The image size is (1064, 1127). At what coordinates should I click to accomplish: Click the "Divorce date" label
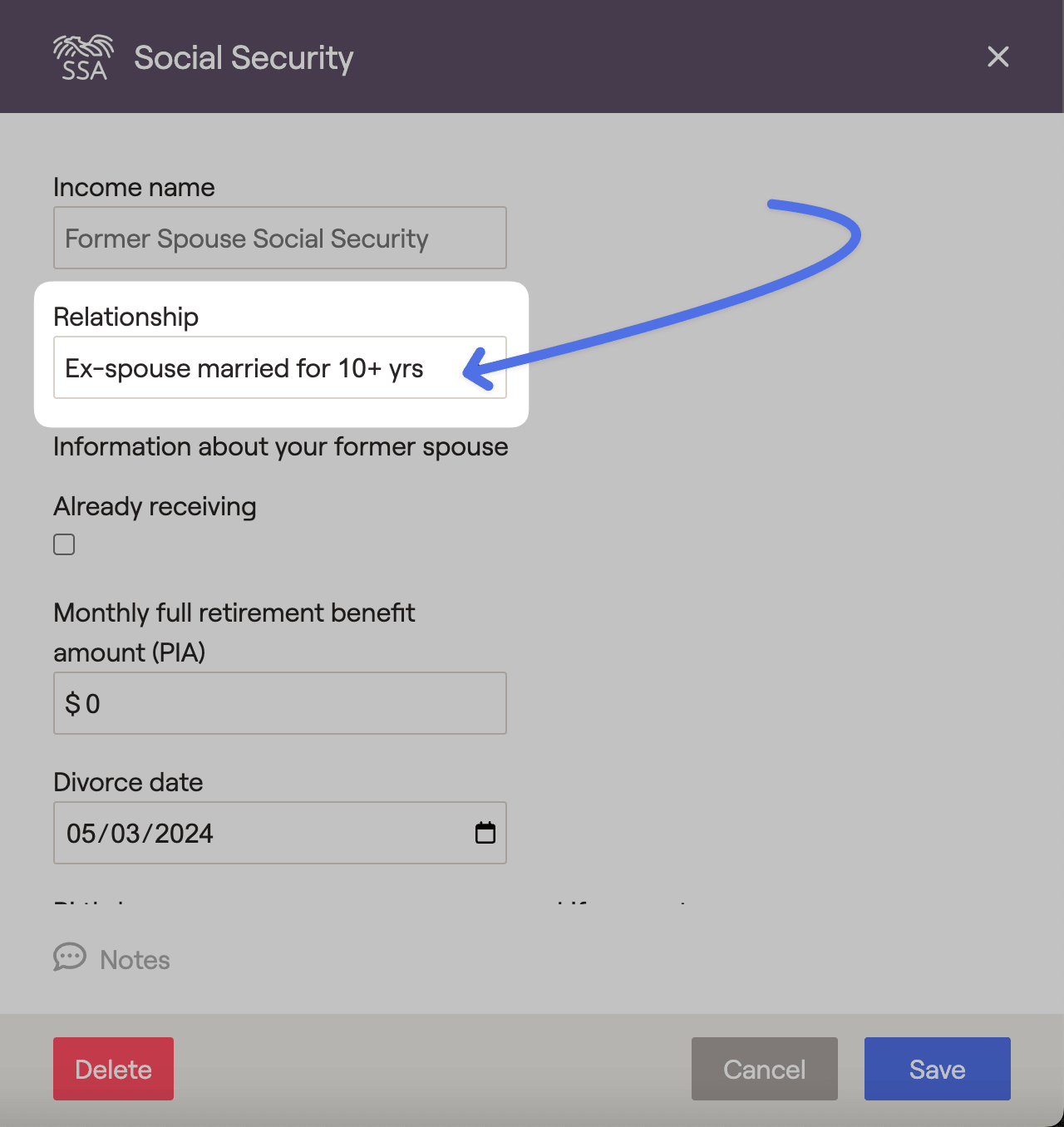tap(128, 782)
